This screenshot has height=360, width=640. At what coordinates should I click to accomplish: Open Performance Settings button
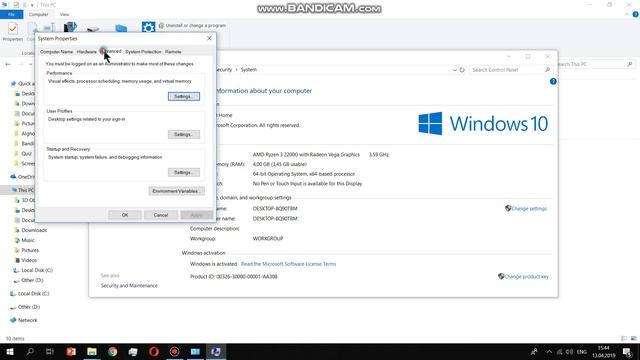(184, 96)
